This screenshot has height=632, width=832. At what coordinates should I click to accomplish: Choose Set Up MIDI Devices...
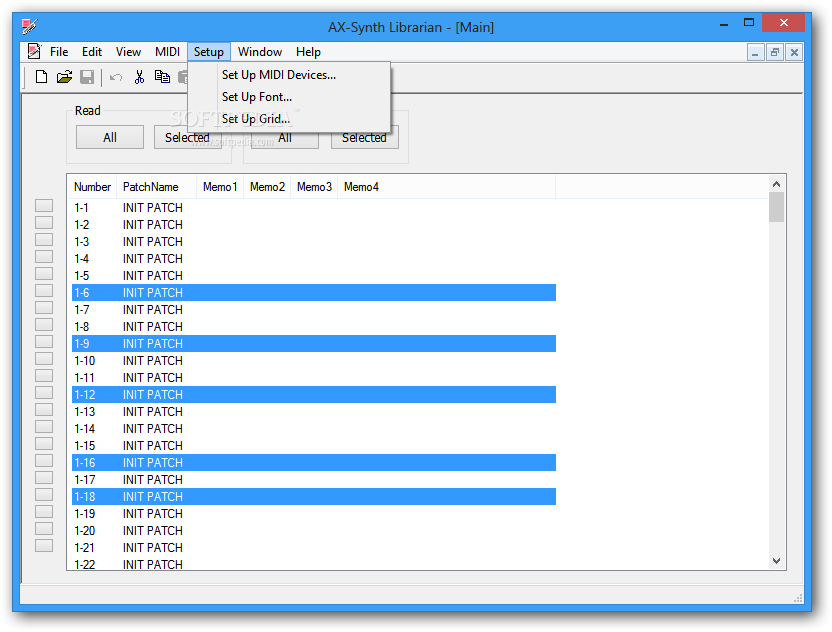point(289,75)
